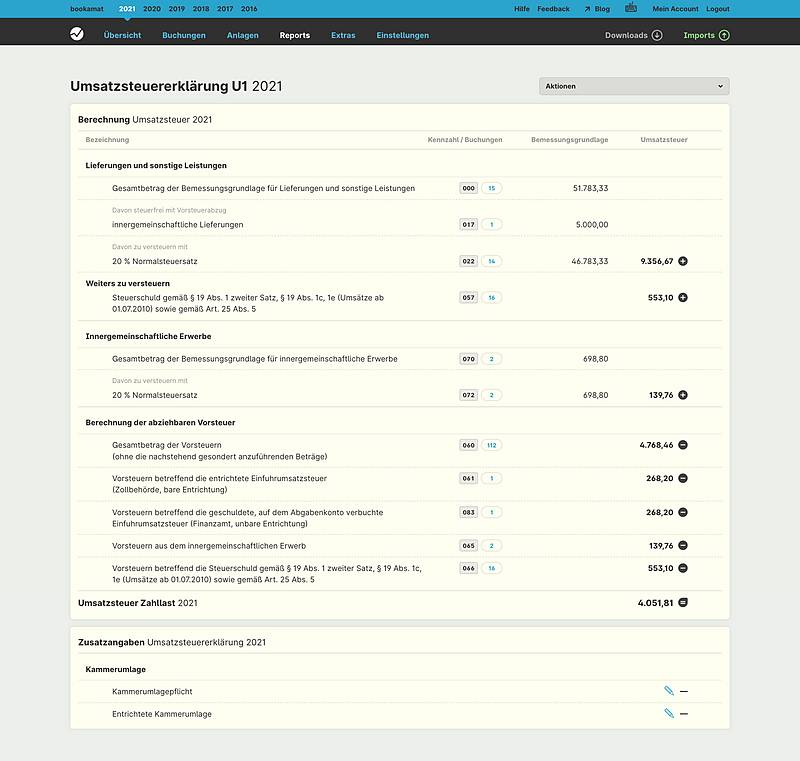Click the Kennzahl badge 022 bookings count 14

pos(488,261)
